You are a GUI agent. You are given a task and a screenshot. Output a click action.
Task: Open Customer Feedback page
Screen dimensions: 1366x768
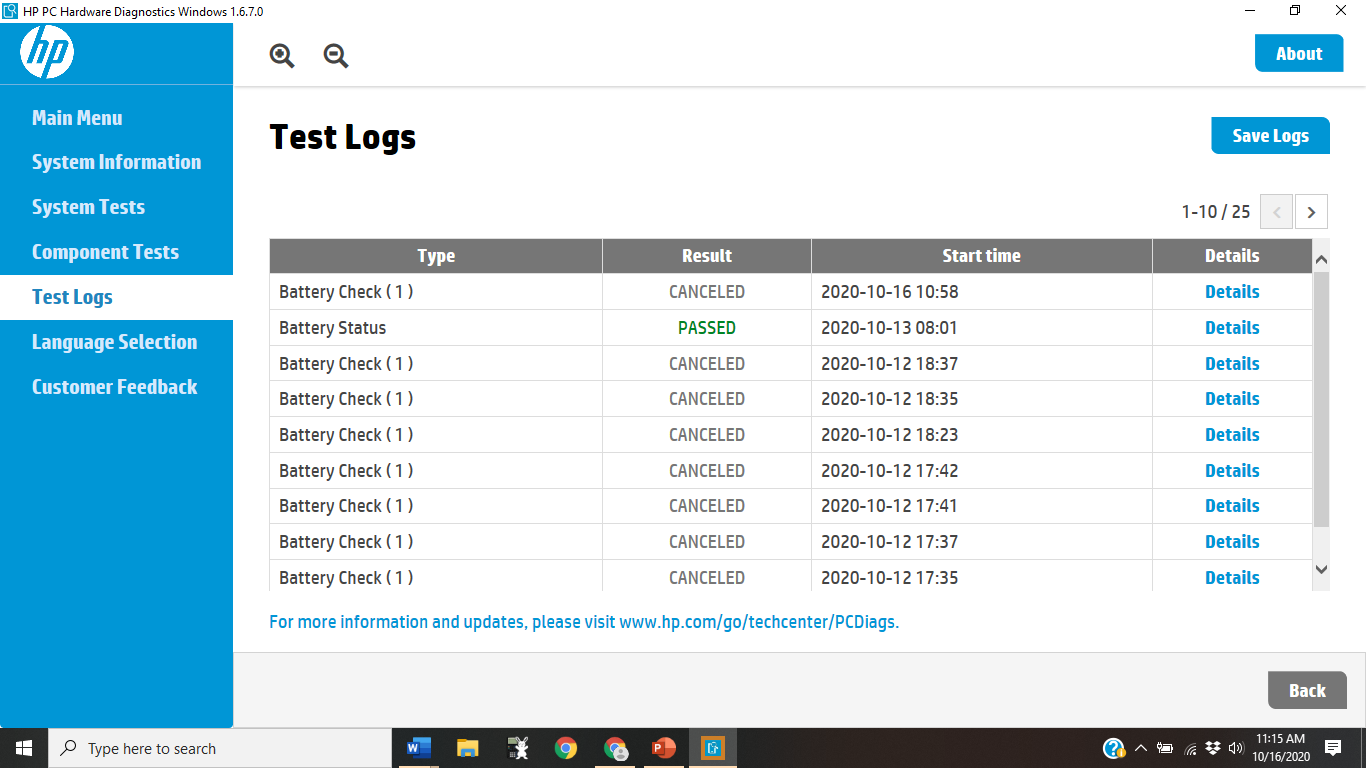coord(114,387)
